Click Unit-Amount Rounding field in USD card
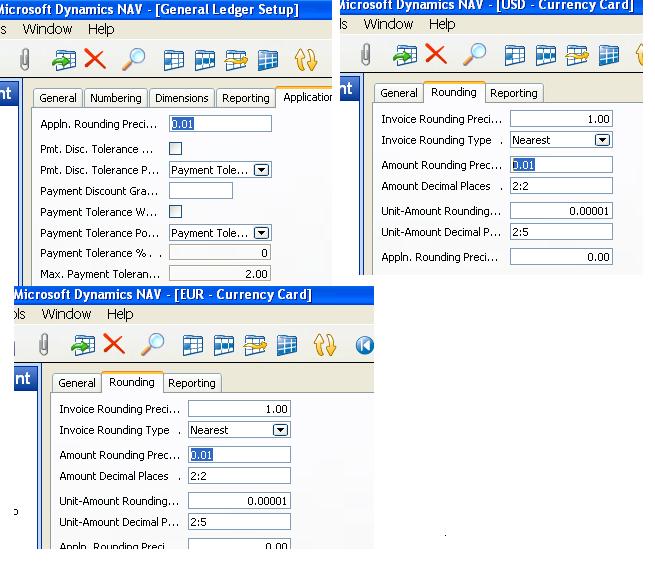Viewport: 655px width, 570px height. [x=561, y=211]
